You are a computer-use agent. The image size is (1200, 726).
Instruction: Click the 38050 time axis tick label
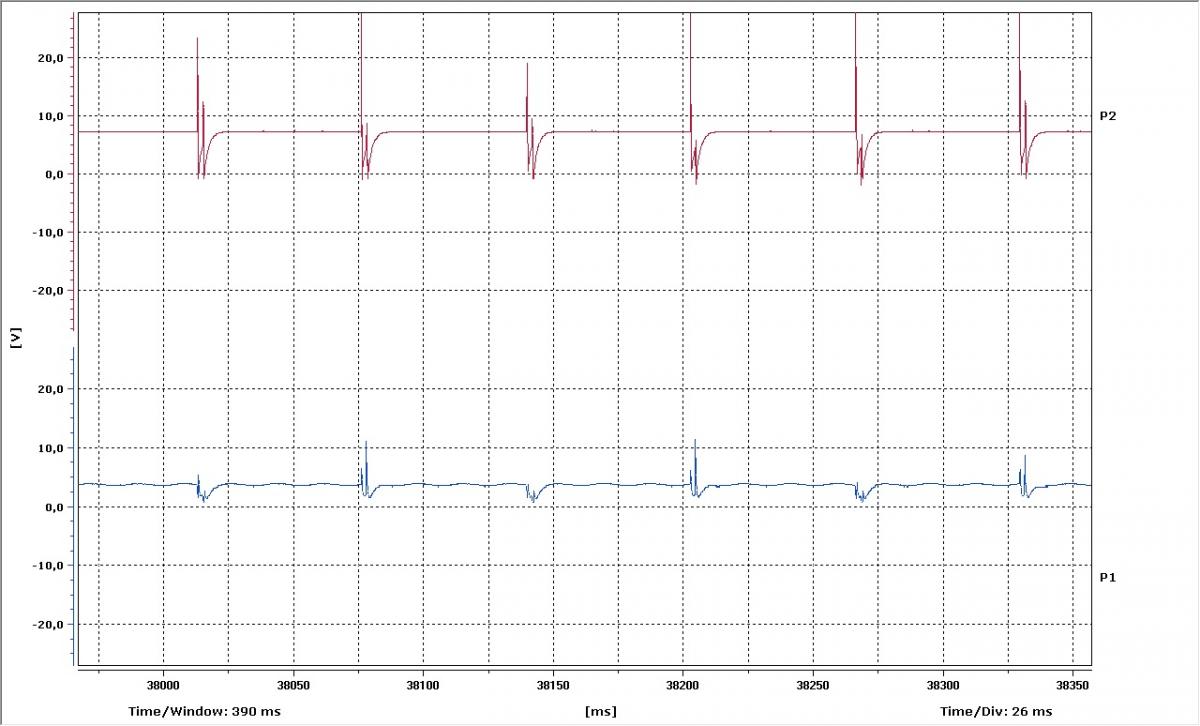click(x=293, y=686)
